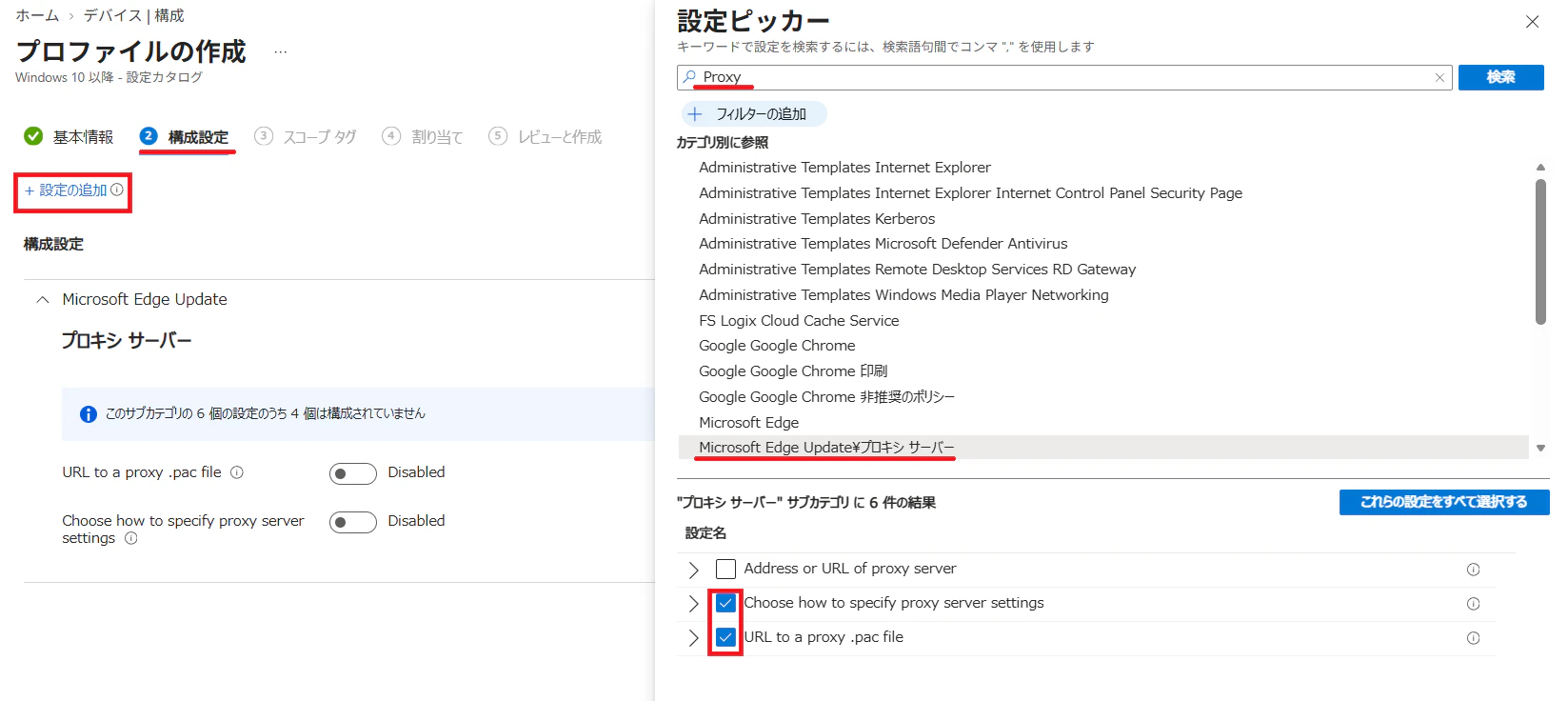
Task: Select the 構成設定 step
Action: coord(185,137)
